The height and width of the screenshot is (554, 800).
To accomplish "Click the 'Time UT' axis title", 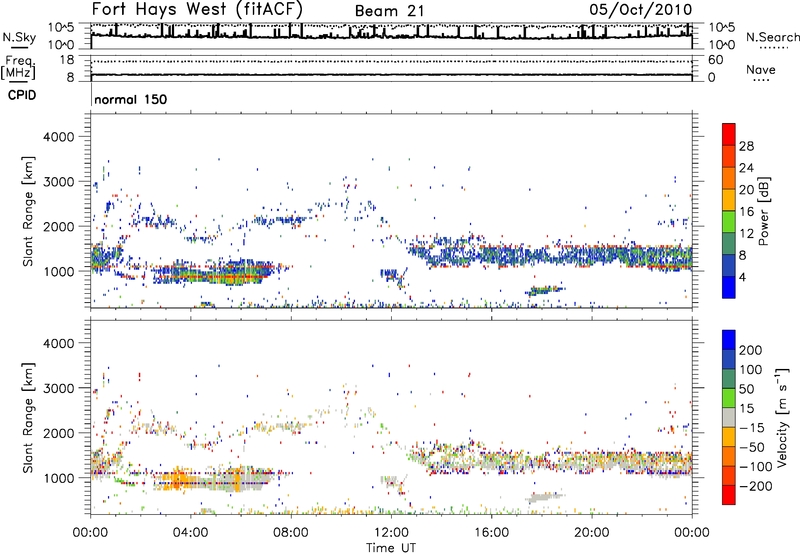I will click(391, 547).
